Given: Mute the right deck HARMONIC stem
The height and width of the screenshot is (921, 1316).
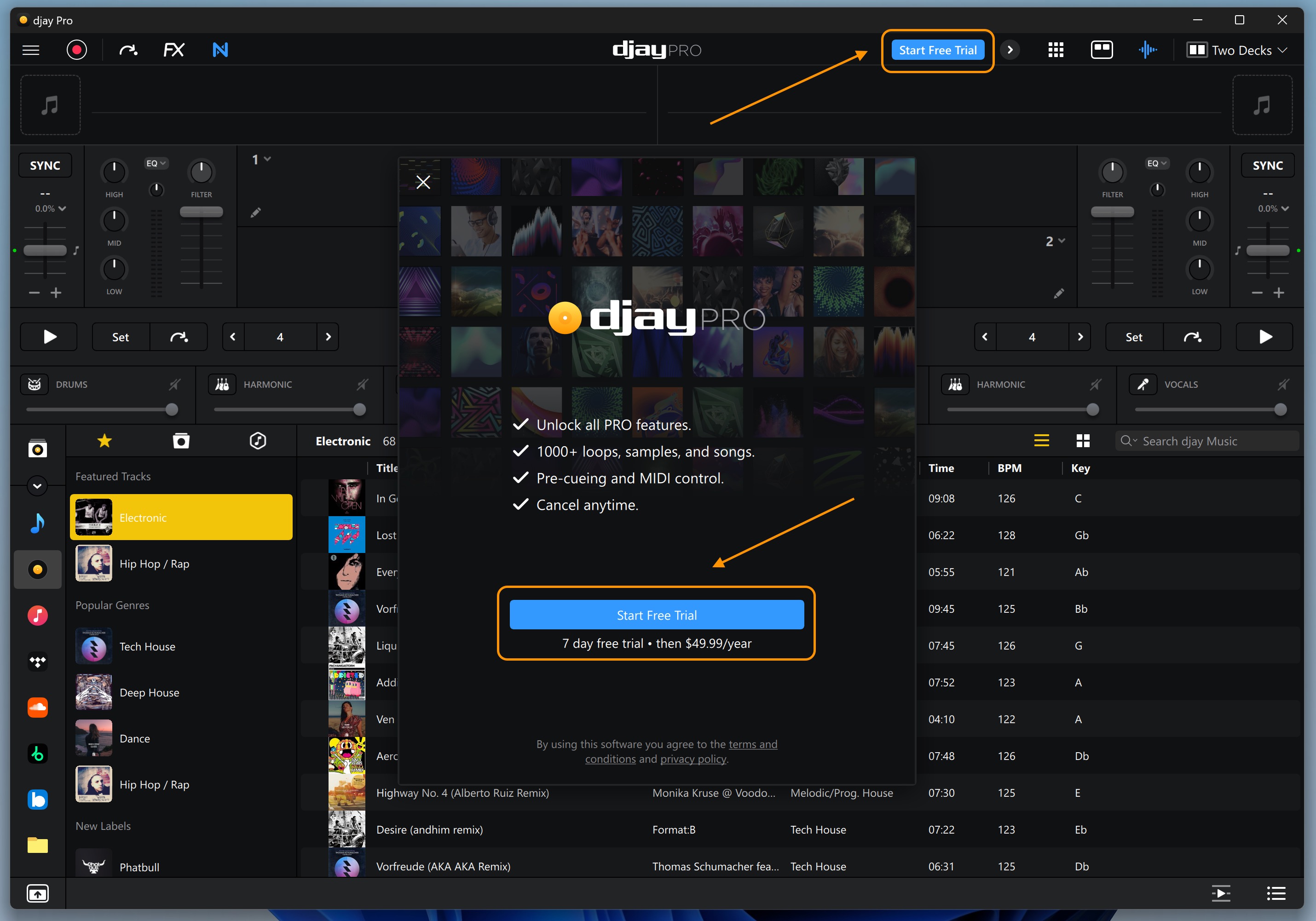Looking at the screenshot, I should pos(1095,385).
